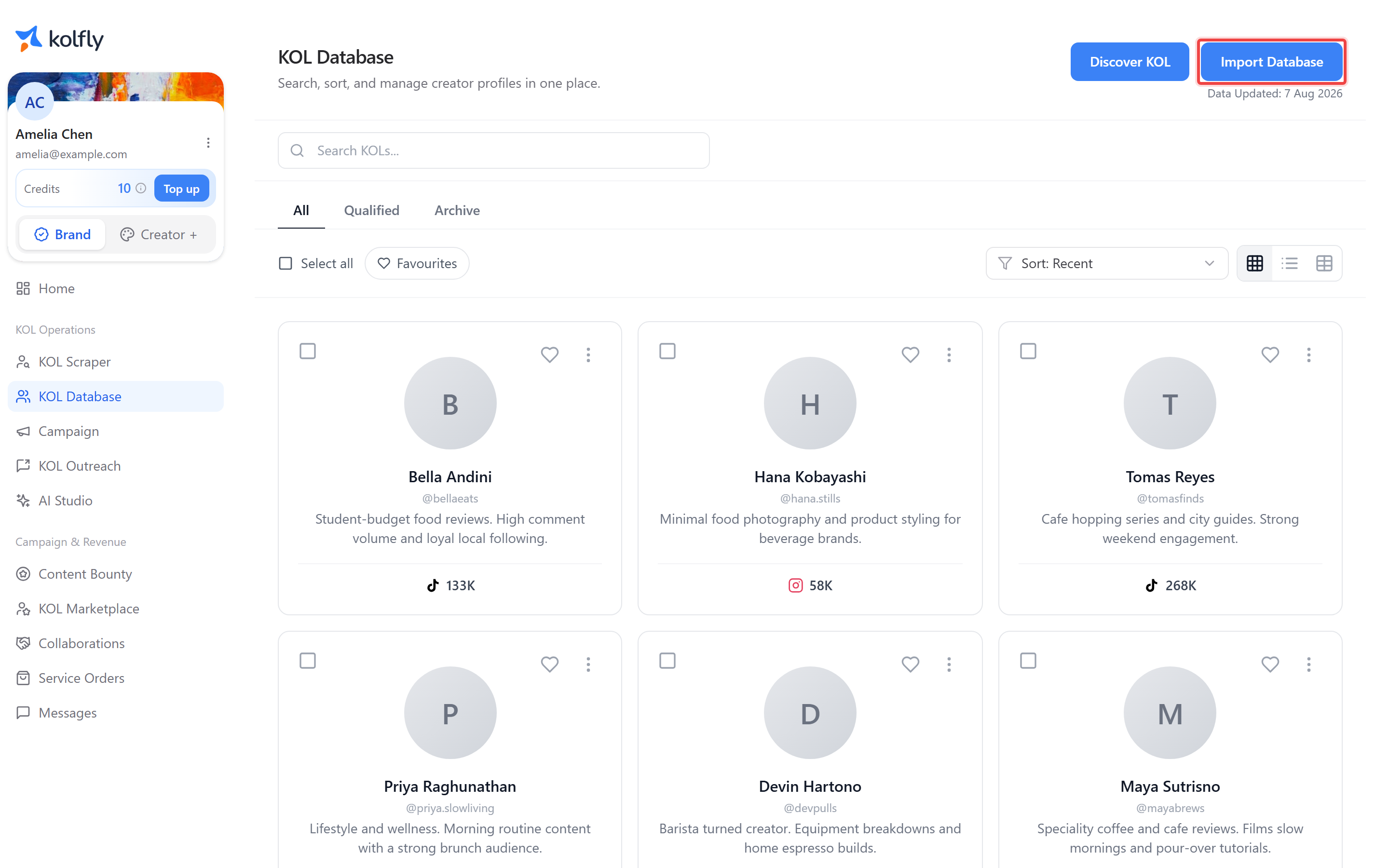Focus the Search KOLs field

tap(493, 150)
